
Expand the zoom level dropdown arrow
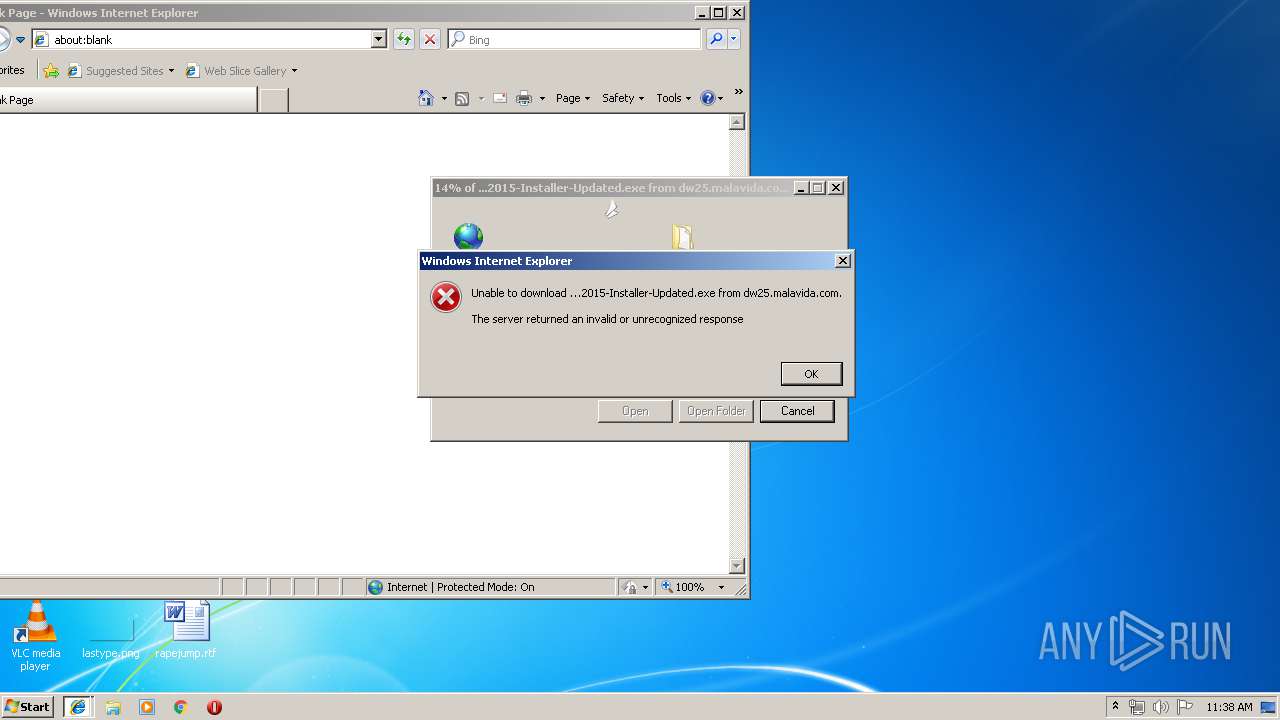coord(721,587)
